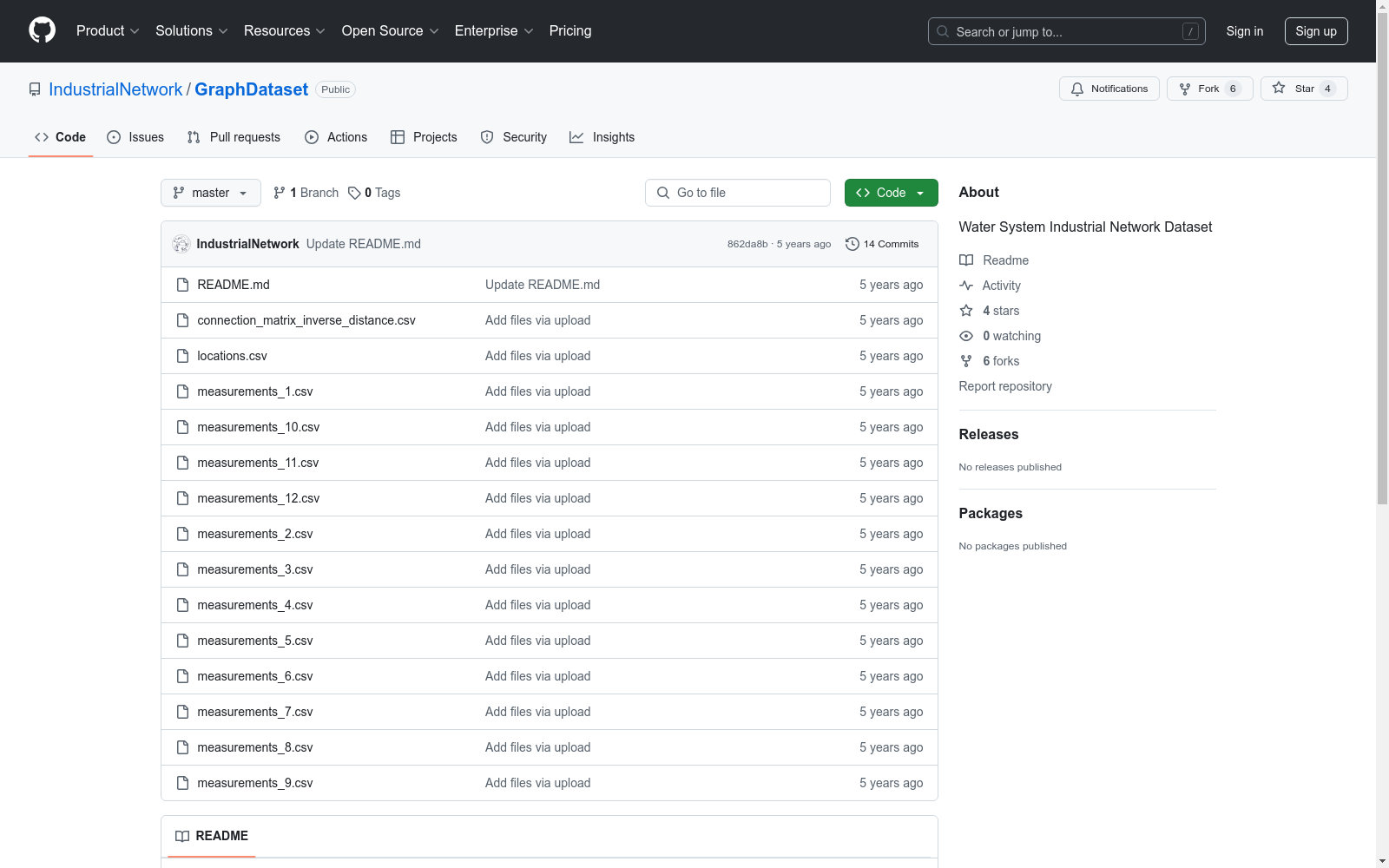
Task: Expand the Solutions menu
Action: (192, 31)
